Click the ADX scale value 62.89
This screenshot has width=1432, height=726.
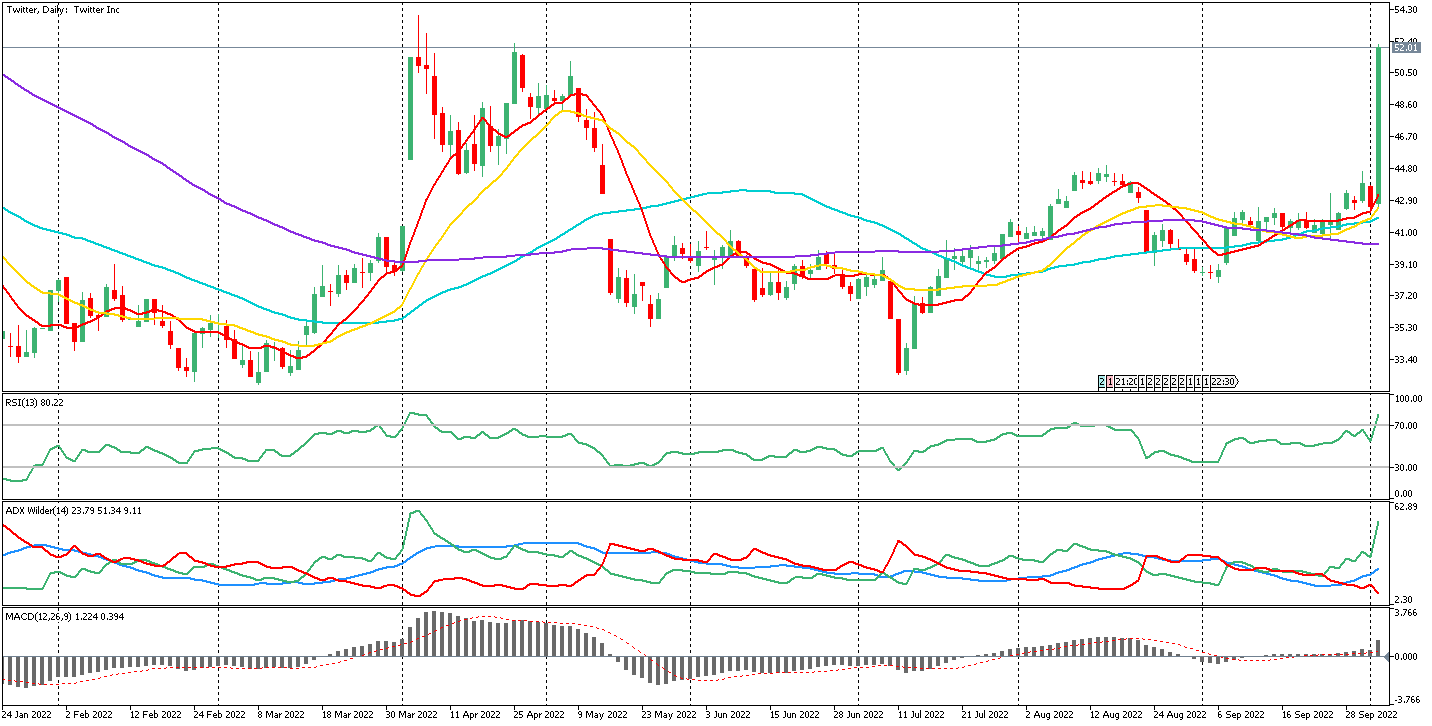click(x=1406, y=508)
